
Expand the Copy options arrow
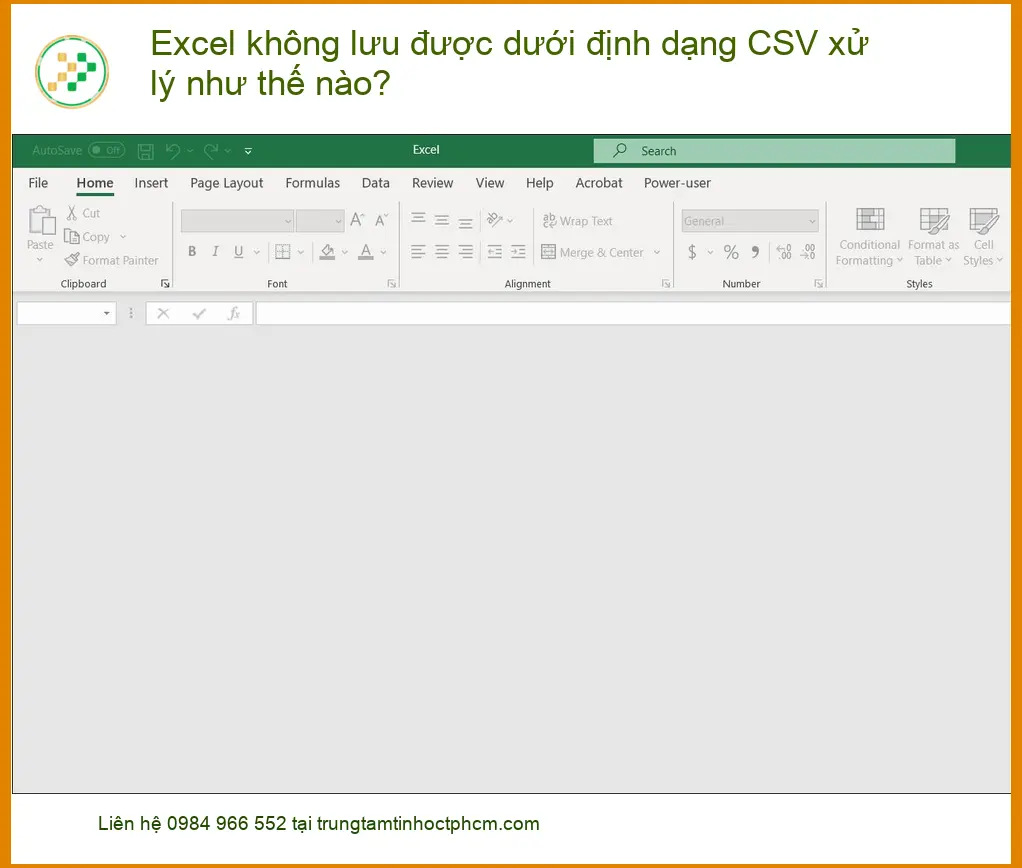coord(123,237)
